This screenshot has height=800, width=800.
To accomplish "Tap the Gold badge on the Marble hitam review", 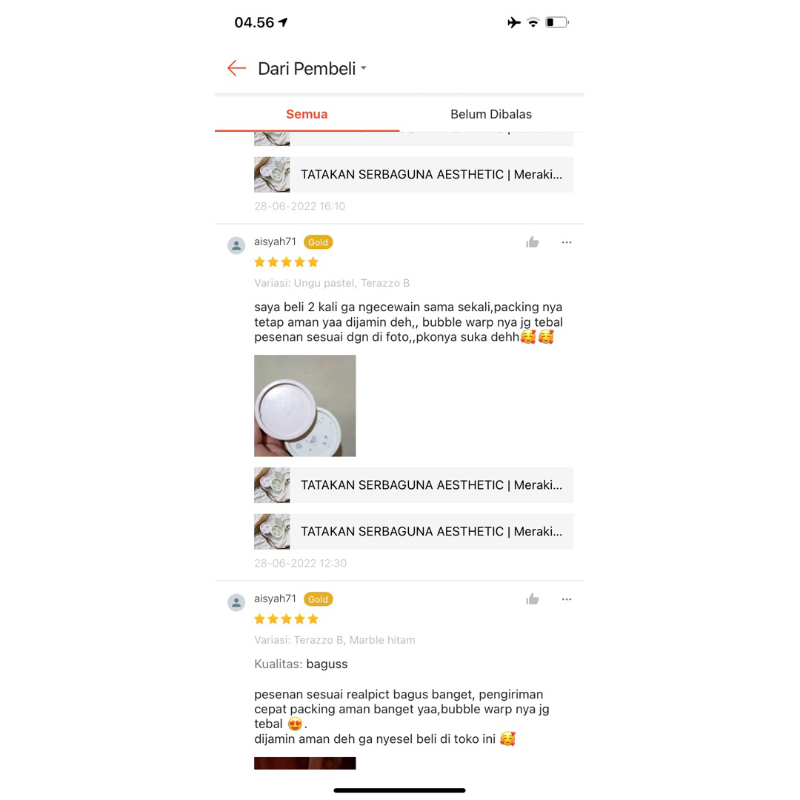I will pos(318,599).
